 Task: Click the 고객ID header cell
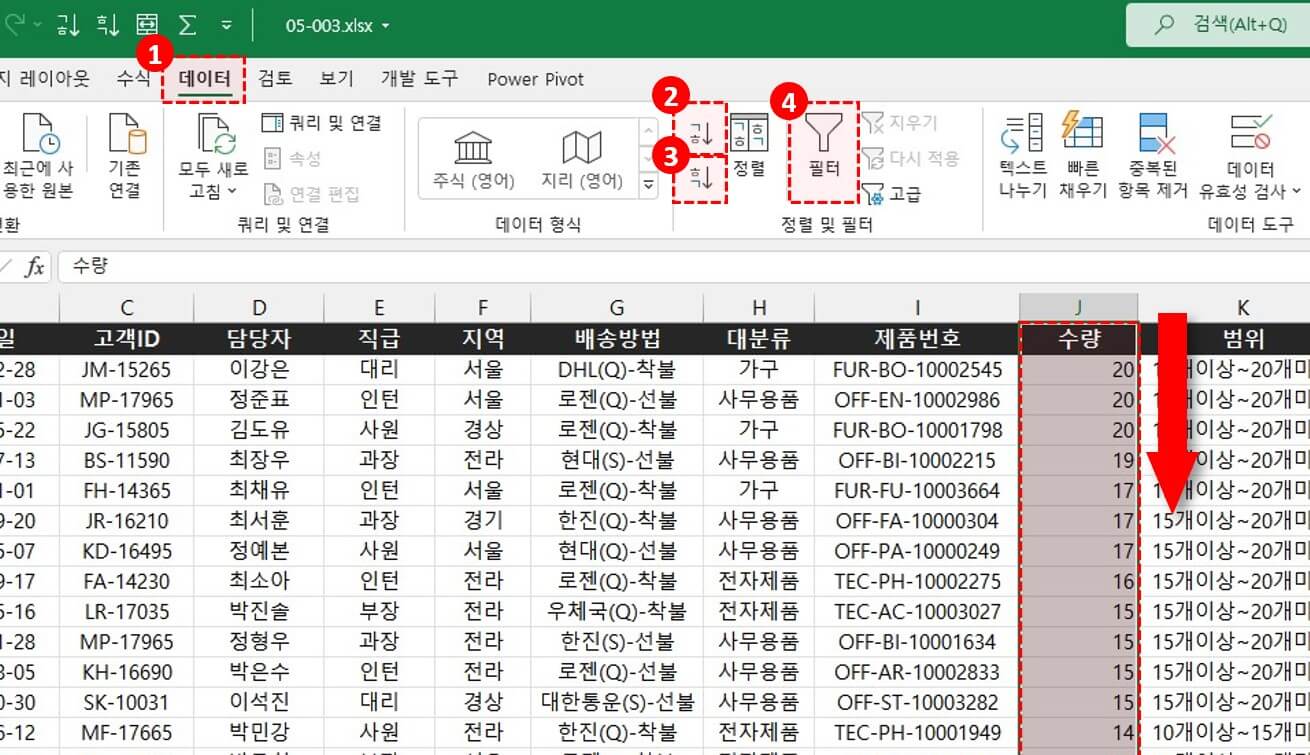coord(126,338)
